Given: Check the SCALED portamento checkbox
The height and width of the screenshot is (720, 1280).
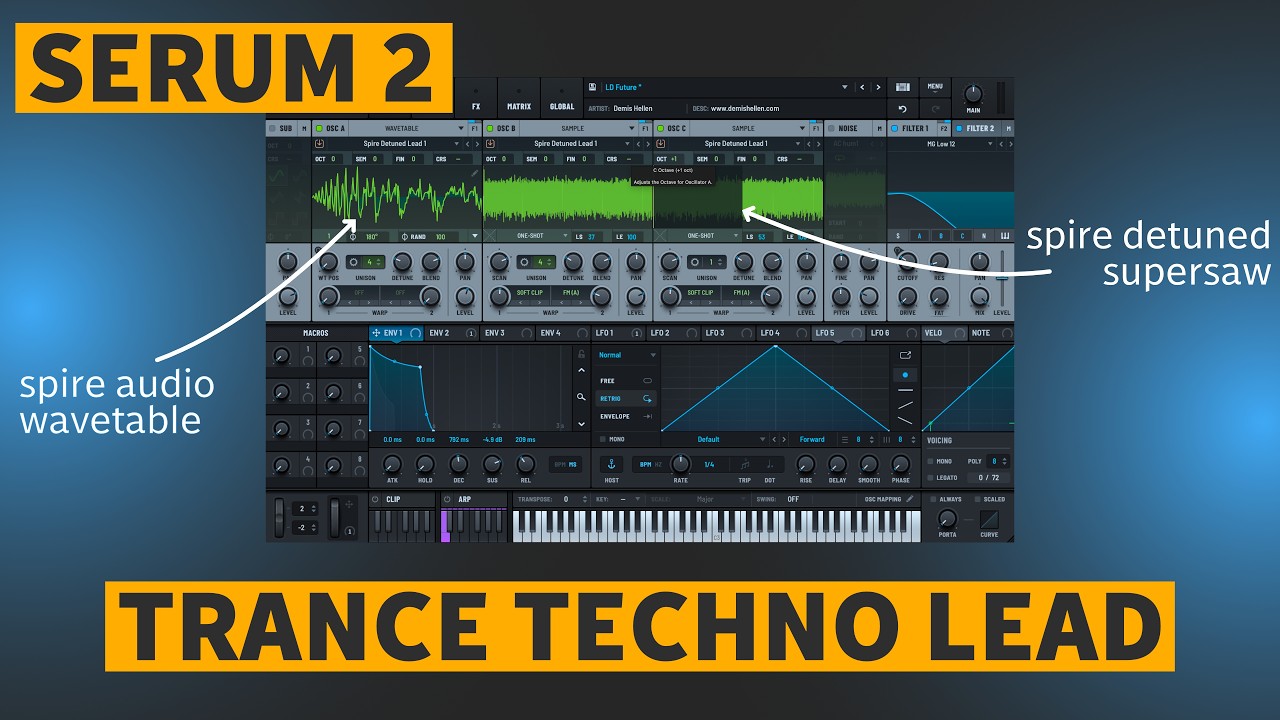Looking at the screenshot, I should (x=977, y=499).
